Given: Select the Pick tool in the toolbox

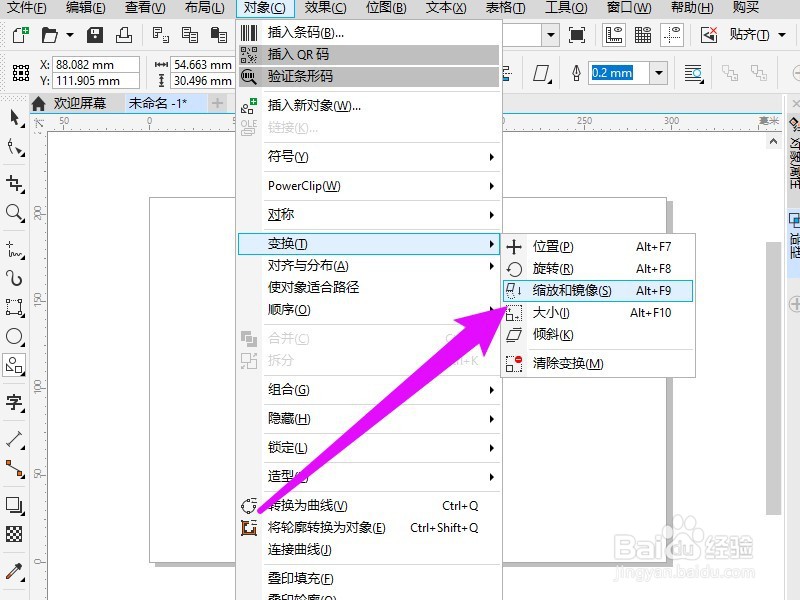Looking at the screenshot, I should tap(14, 118).
